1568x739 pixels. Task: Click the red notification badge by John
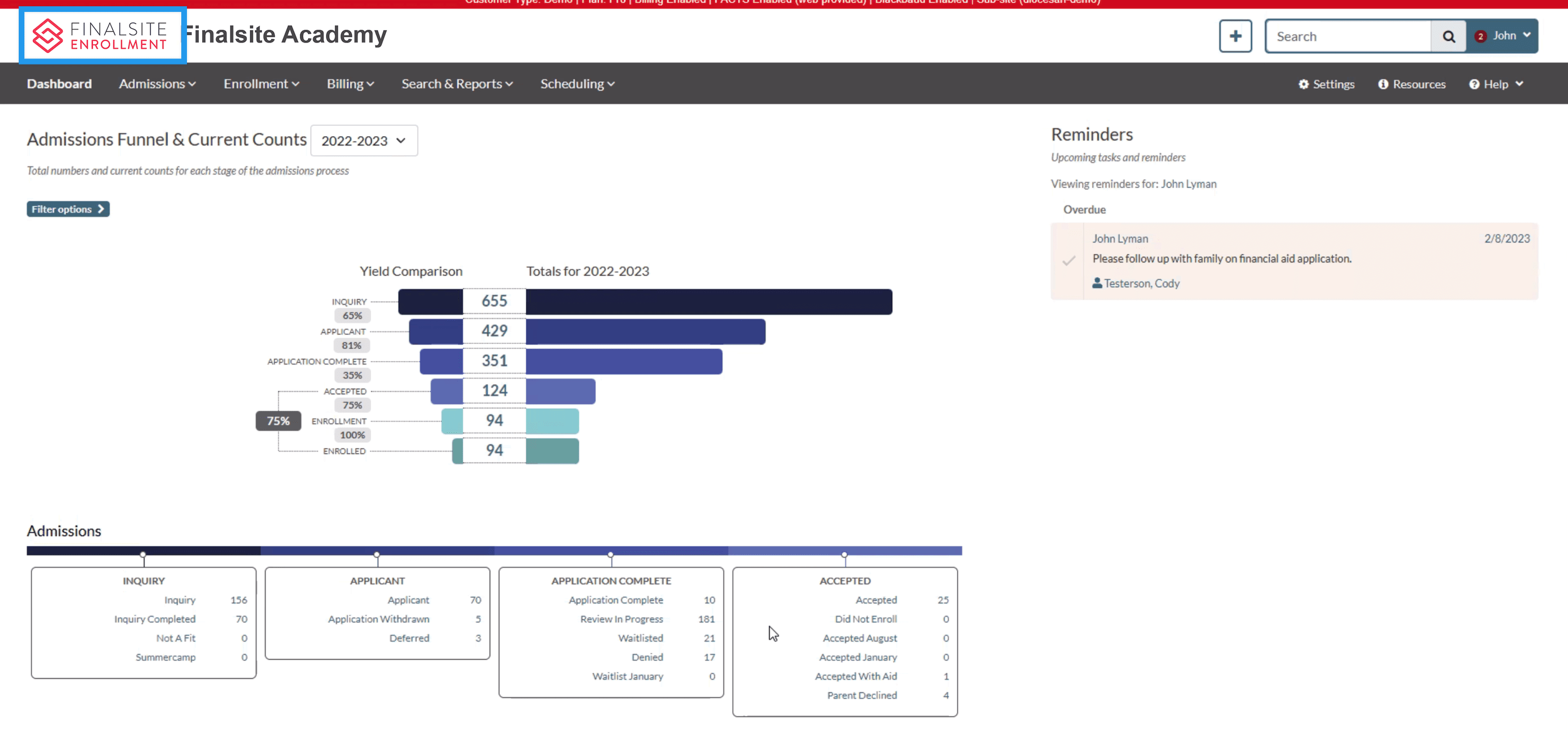[1480, 36]
